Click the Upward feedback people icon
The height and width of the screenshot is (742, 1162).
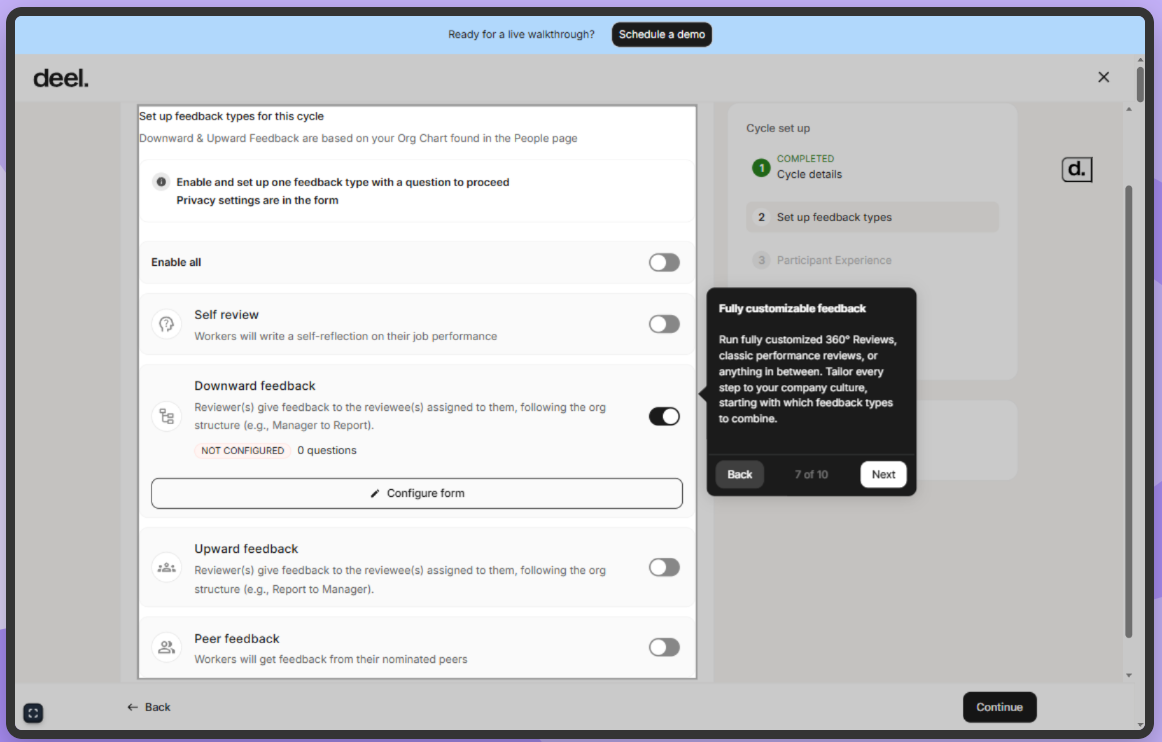(166, 568)
